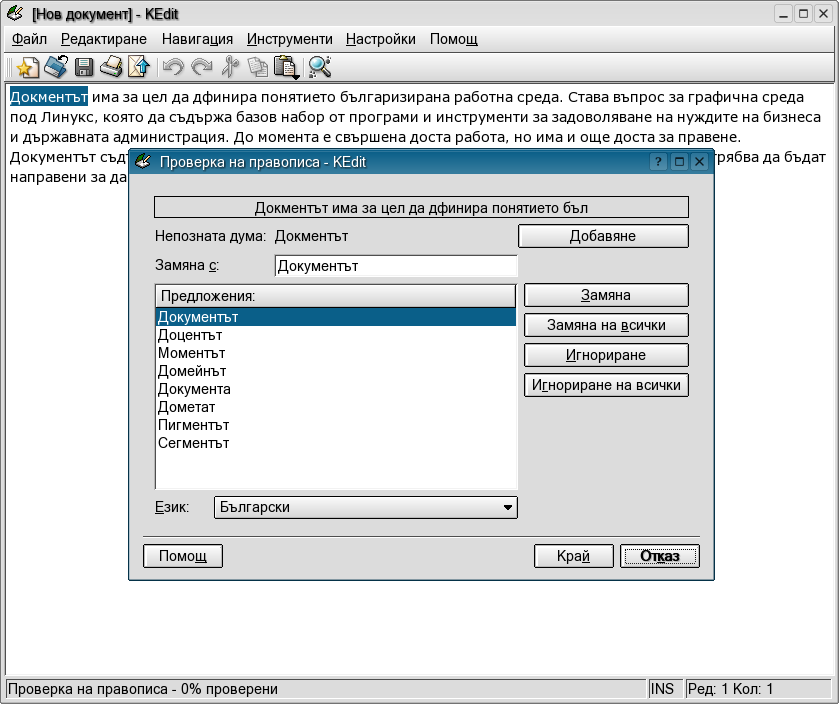The width and height of the screenshot is (839, 704).
Task: Click the question mark help icon in dialog title bar
Action: (659, 162)
